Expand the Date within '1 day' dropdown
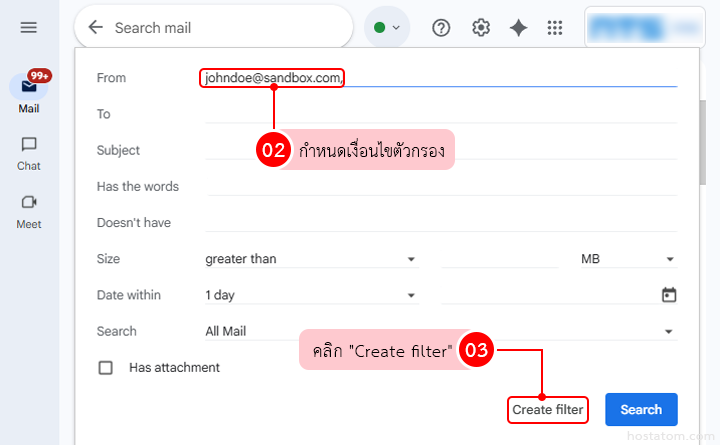720x445 pixels. [x=310, y=295]
